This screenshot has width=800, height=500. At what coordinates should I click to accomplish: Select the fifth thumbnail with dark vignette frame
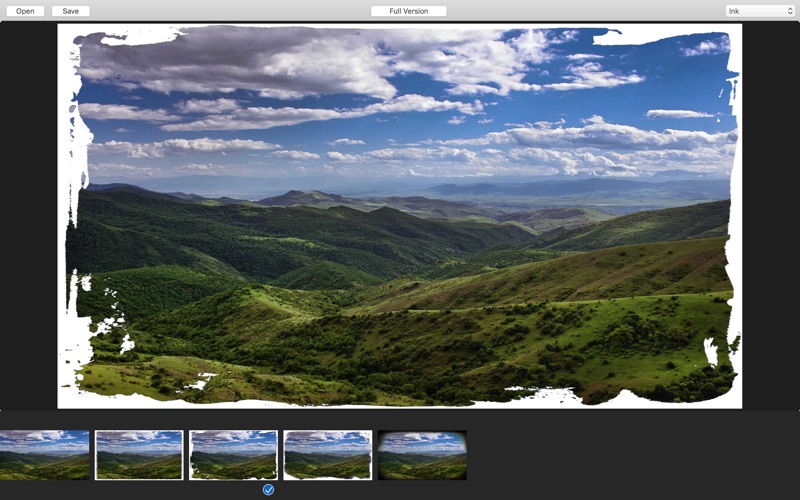point(422,455)
